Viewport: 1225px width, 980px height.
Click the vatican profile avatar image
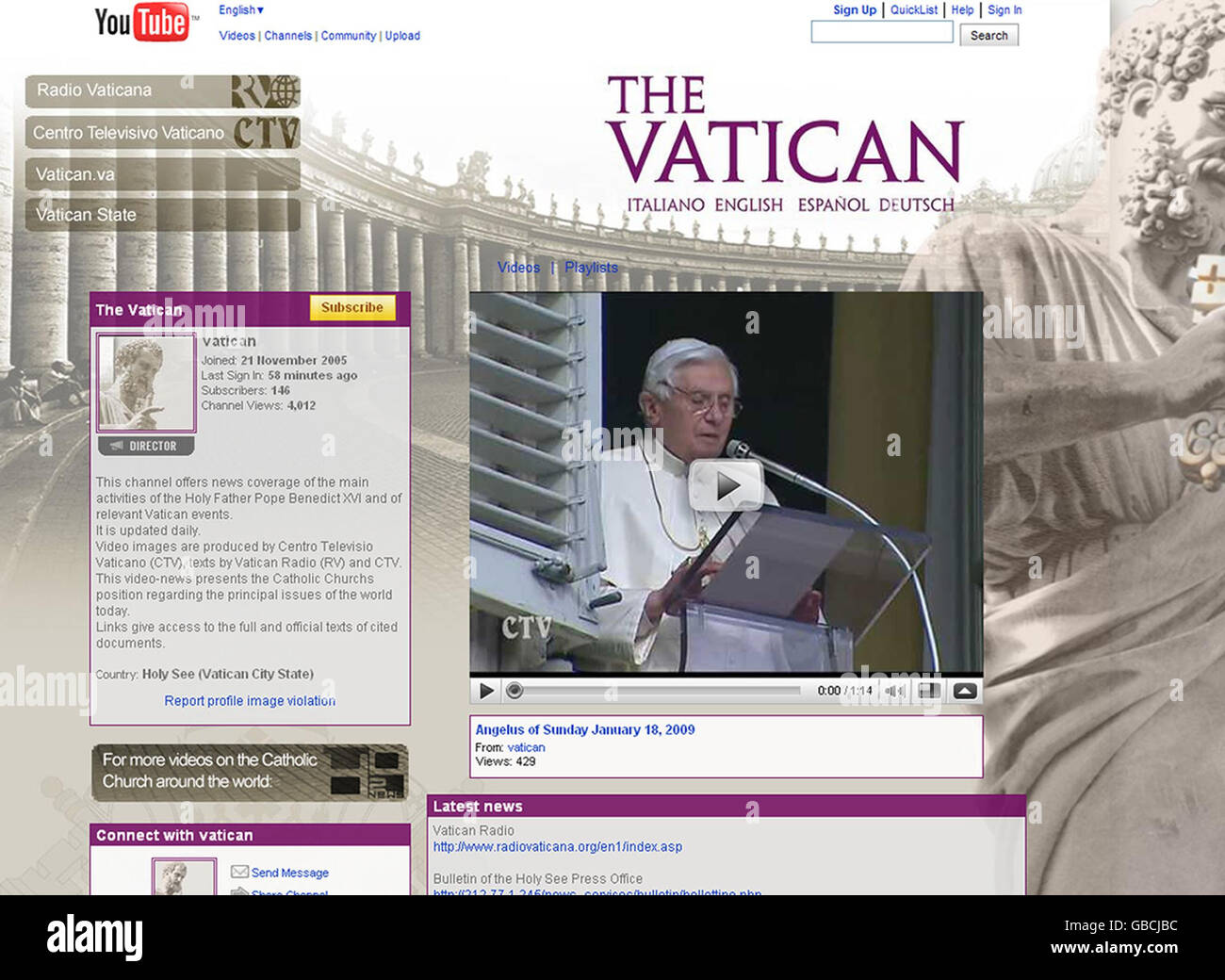pos(146,384)
